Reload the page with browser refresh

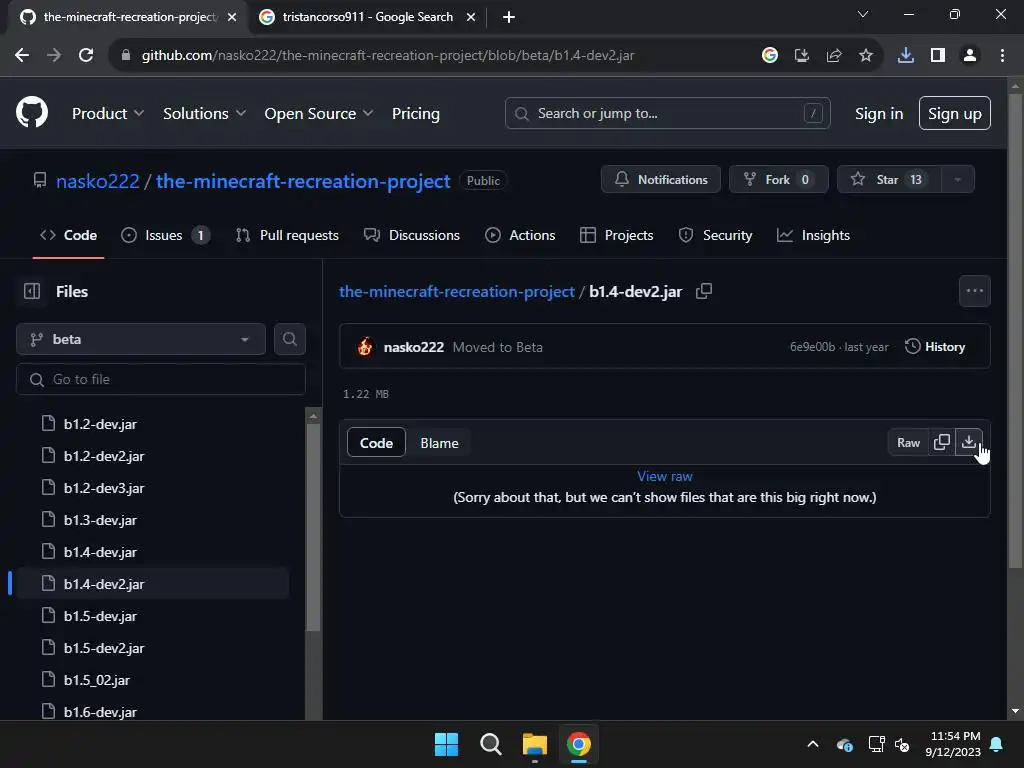[x=86, y=56]
